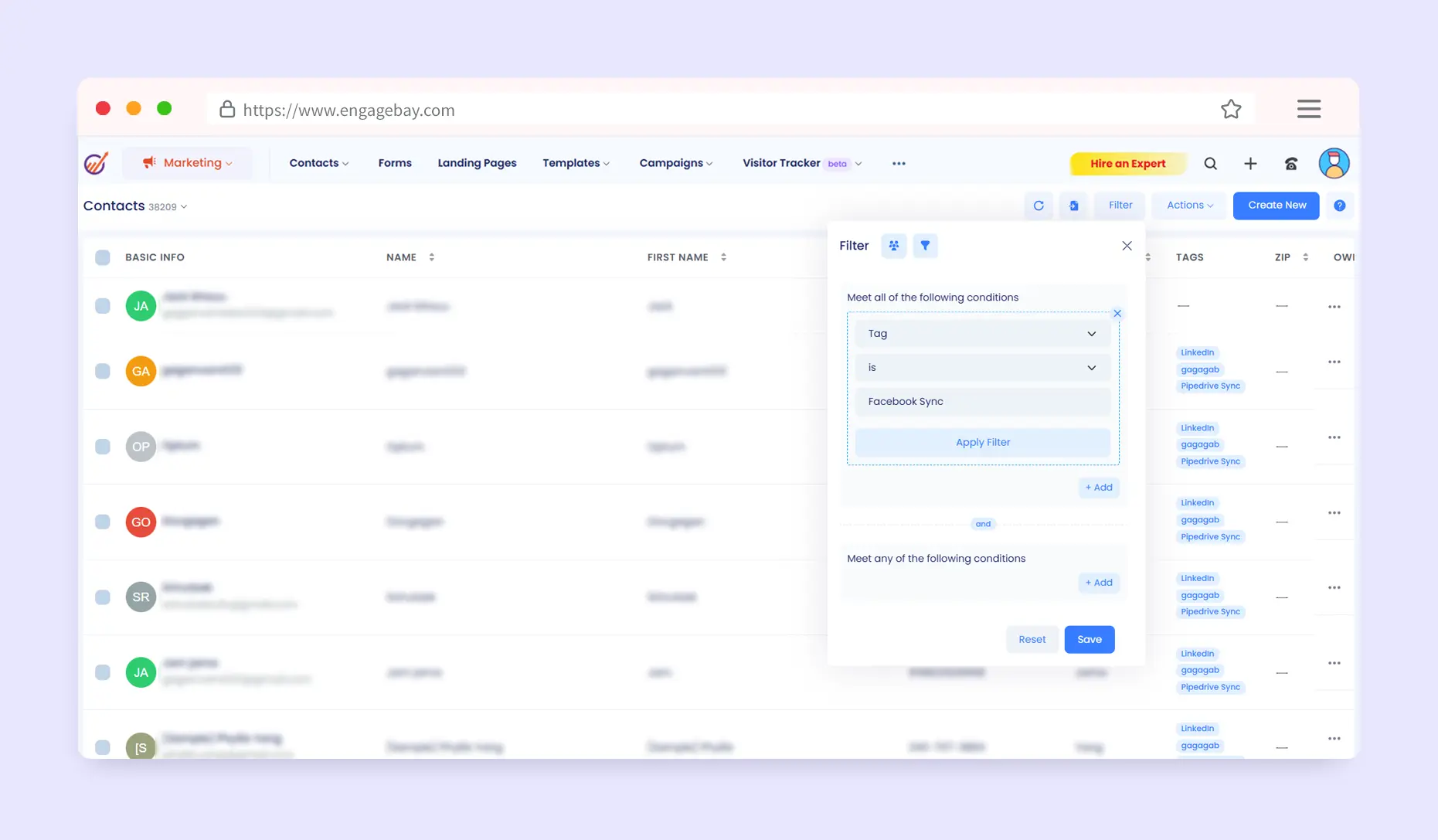
Task: Open the Campaigns menu
Action: pos(675,163)
